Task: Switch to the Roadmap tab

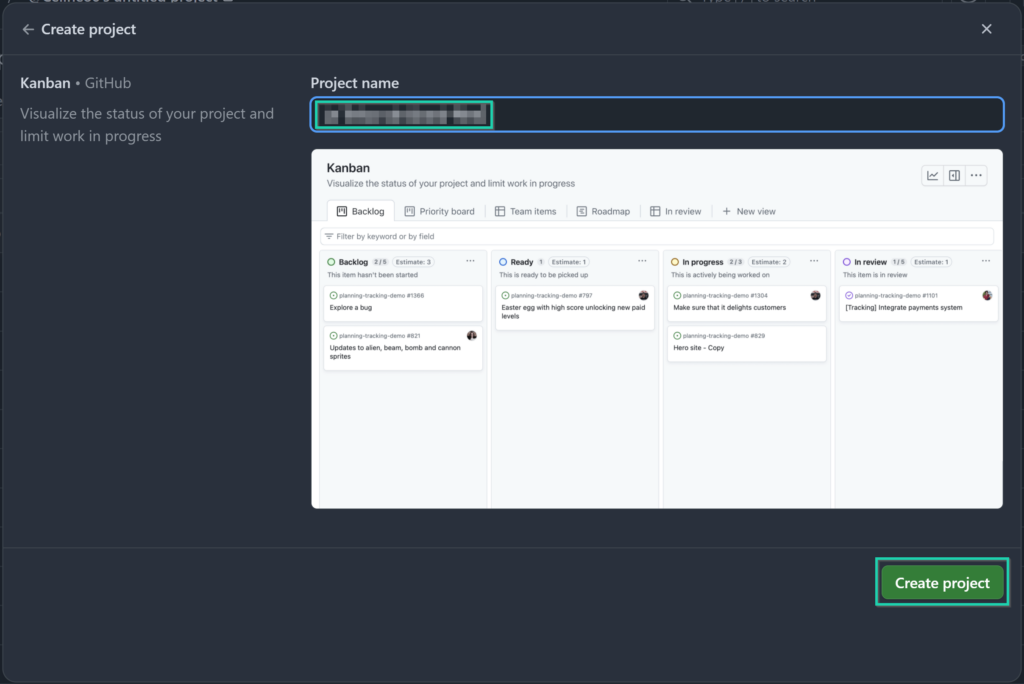Action: coord(603,211)
